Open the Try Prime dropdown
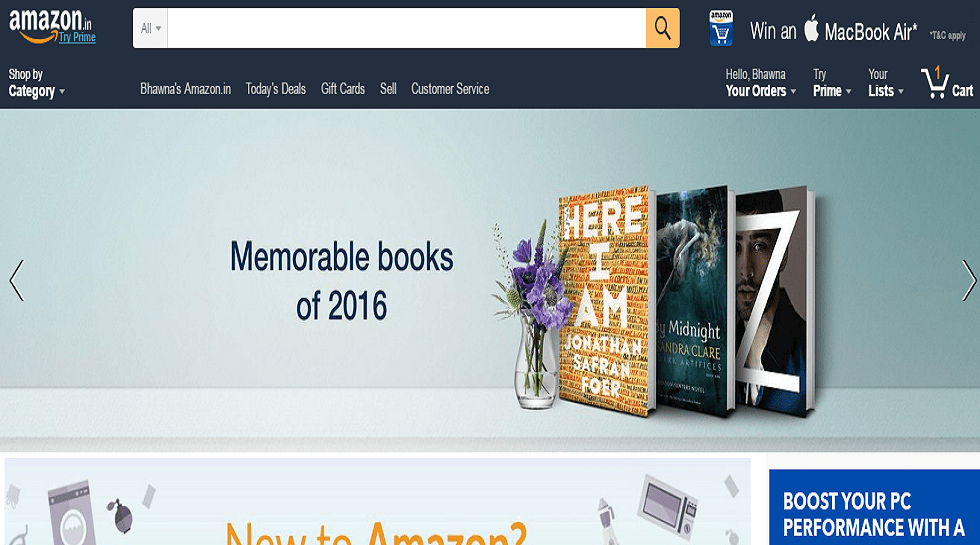Screen dimensions: 980x545 pyautogui.click(x=832, y=83)
